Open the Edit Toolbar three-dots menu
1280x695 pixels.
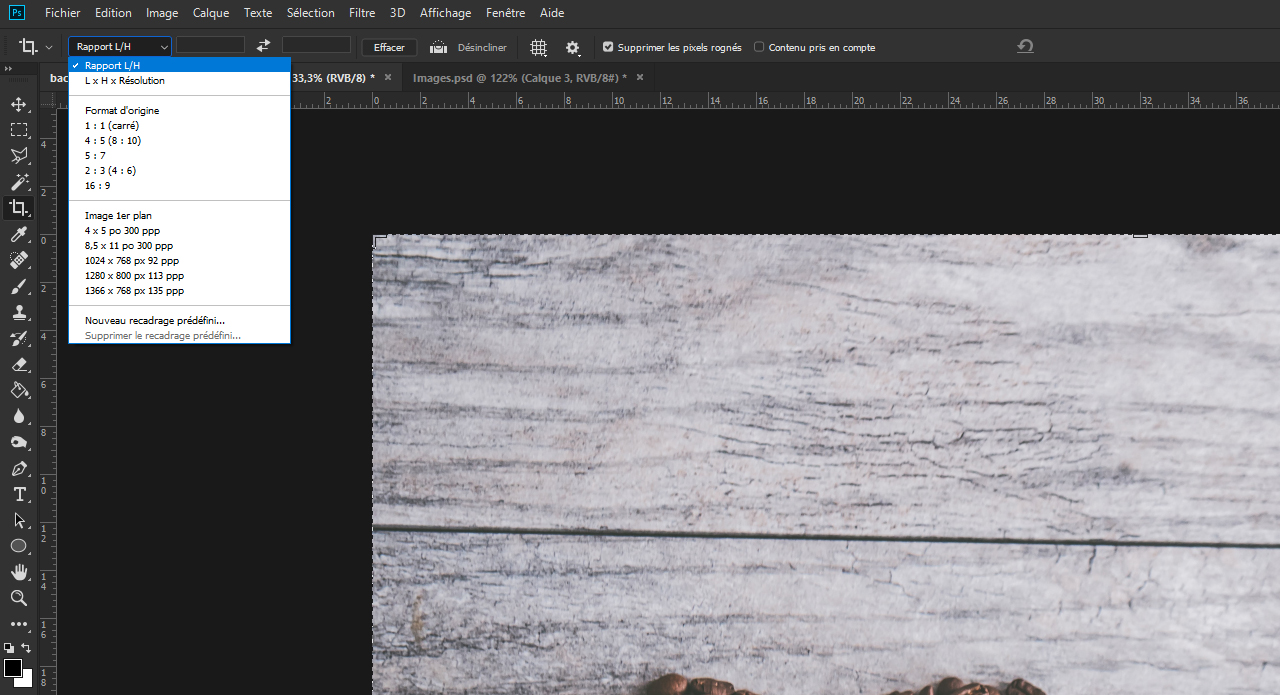click(x=18, y=624)
